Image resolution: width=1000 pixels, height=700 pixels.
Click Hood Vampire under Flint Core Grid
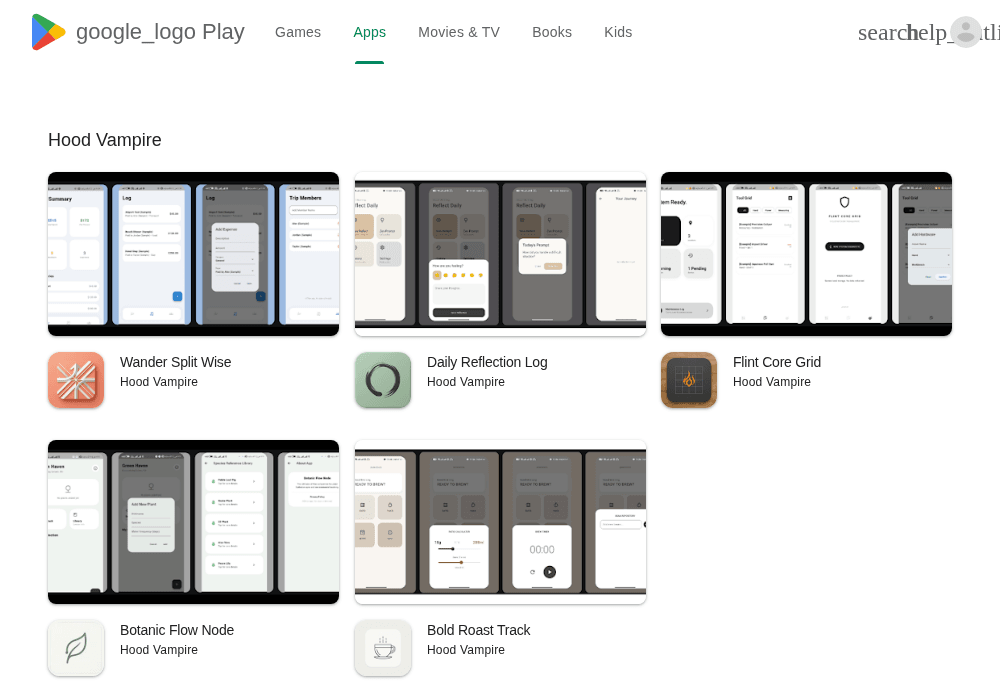pyautogui.click(x=772, y=382)
